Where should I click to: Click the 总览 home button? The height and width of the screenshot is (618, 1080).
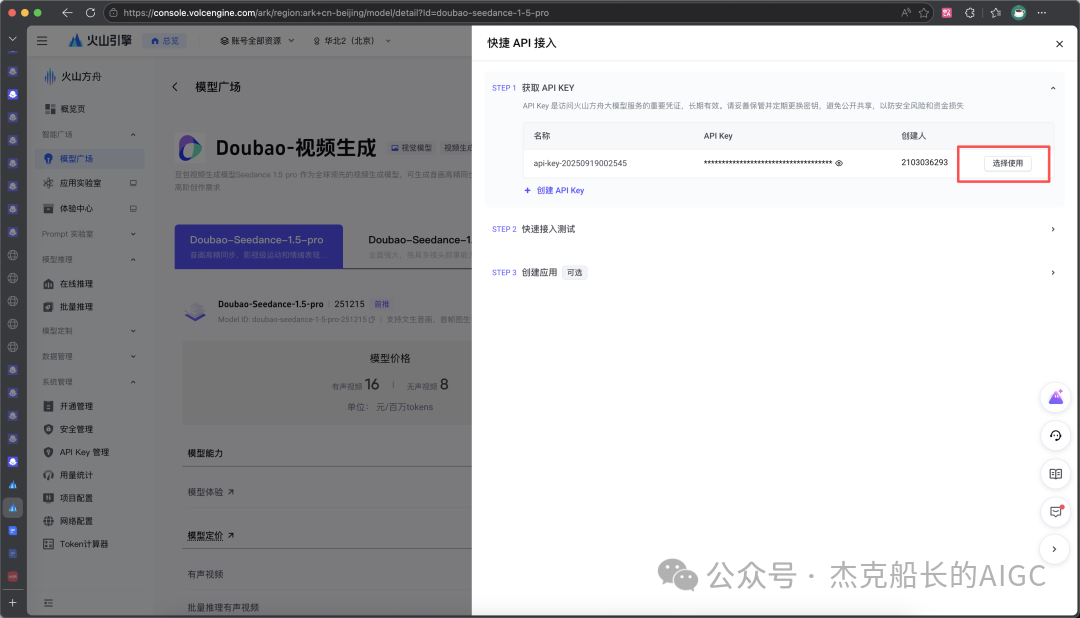point(165,41)
